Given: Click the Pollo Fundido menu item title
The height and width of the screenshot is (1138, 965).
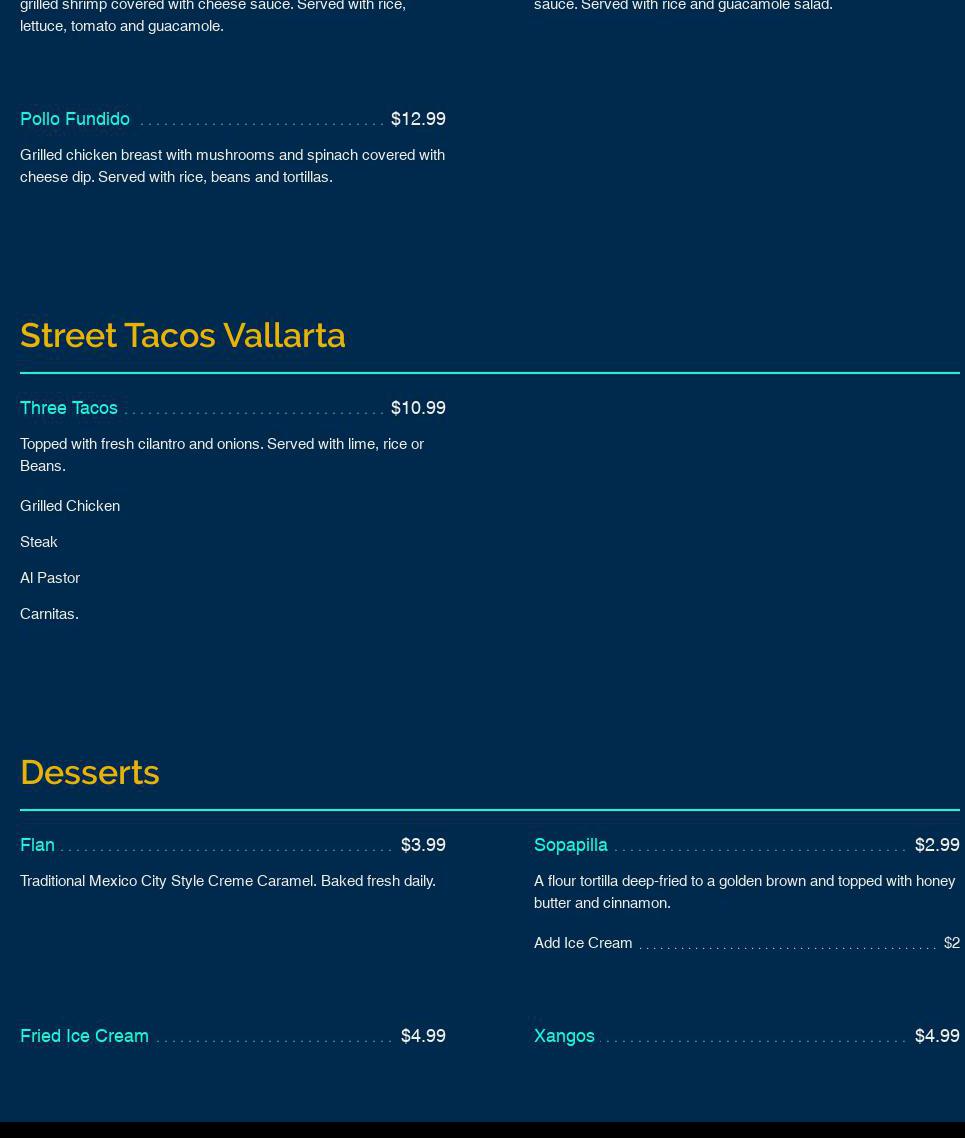Looking at the screenshot, I should point(75,119).
